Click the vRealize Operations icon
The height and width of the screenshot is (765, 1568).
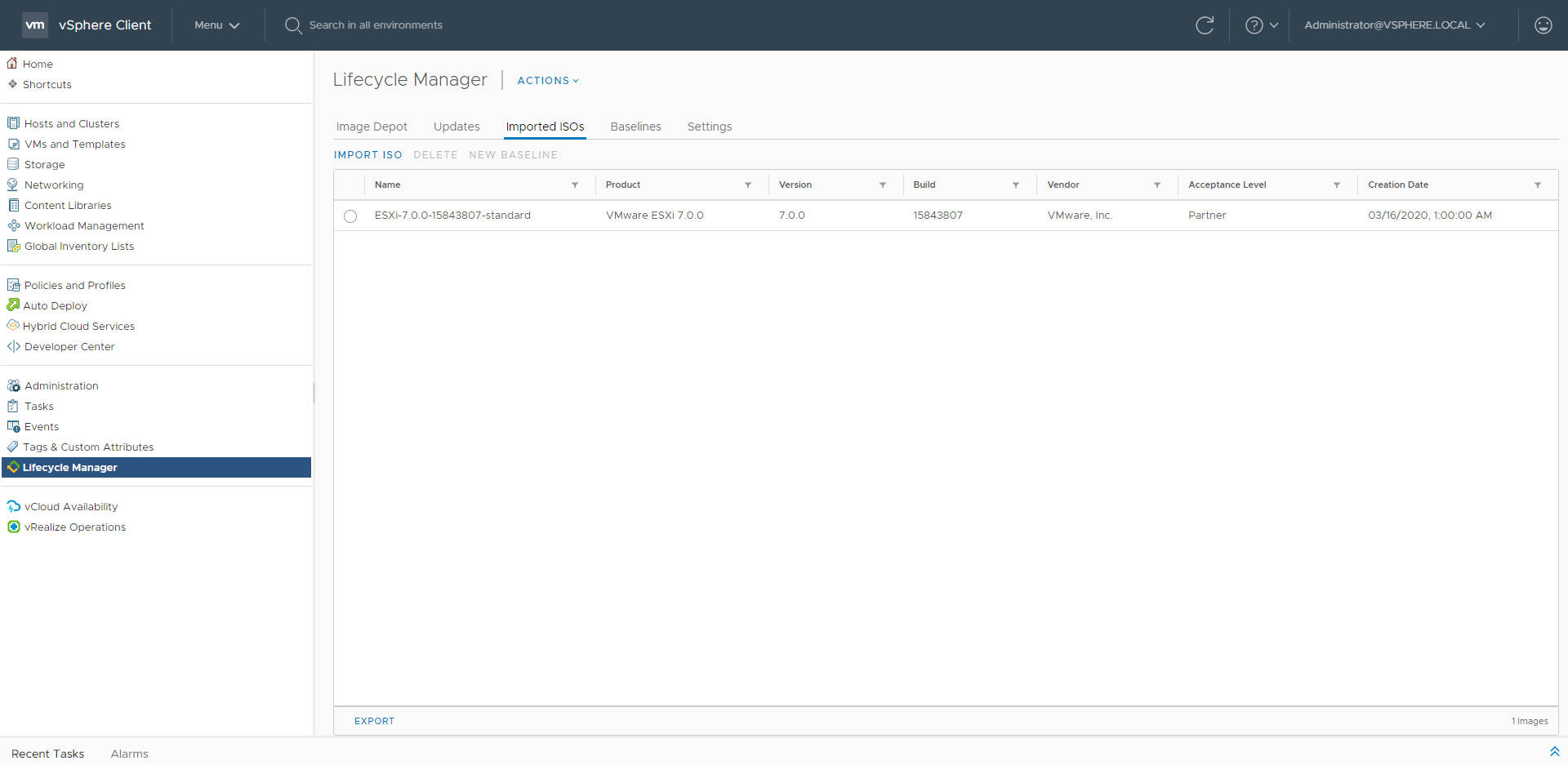pyautogui.click(x=13, y=527)
